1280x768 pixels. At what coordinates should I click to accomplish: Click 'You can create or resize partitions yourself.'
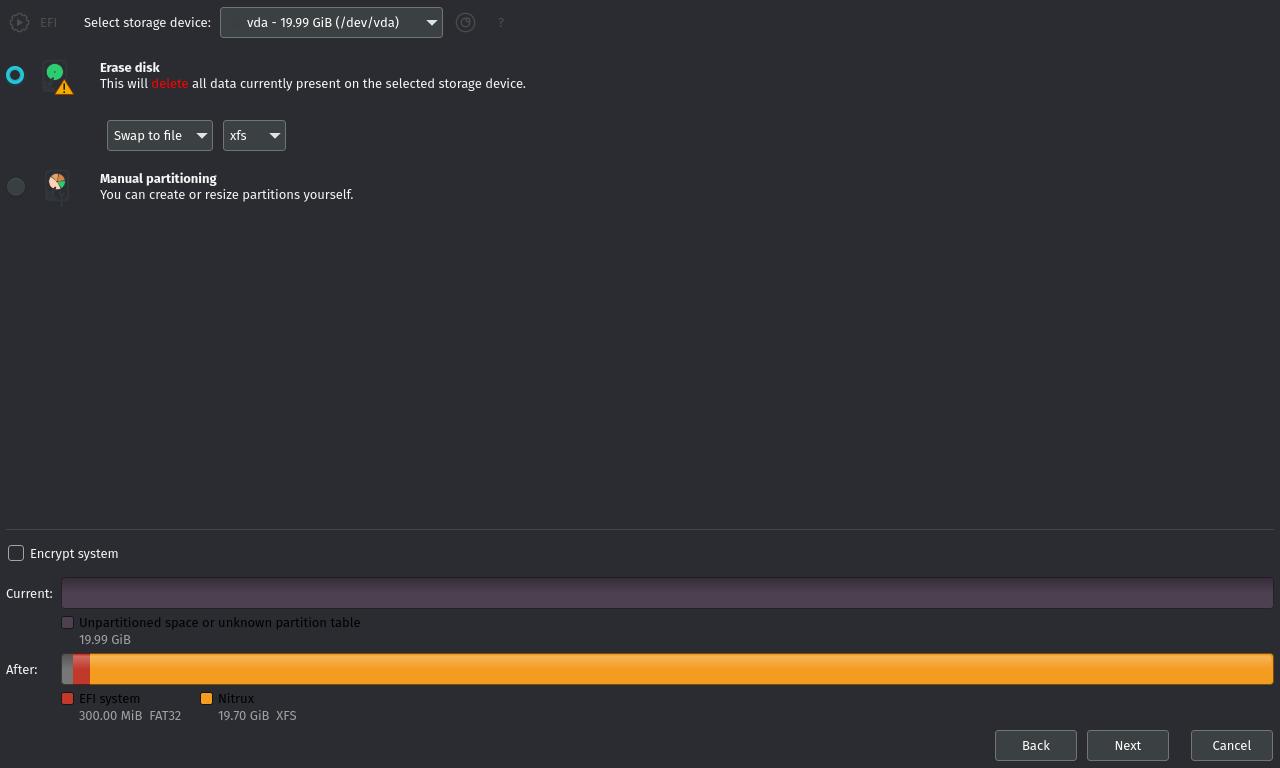tap(227, 194)
